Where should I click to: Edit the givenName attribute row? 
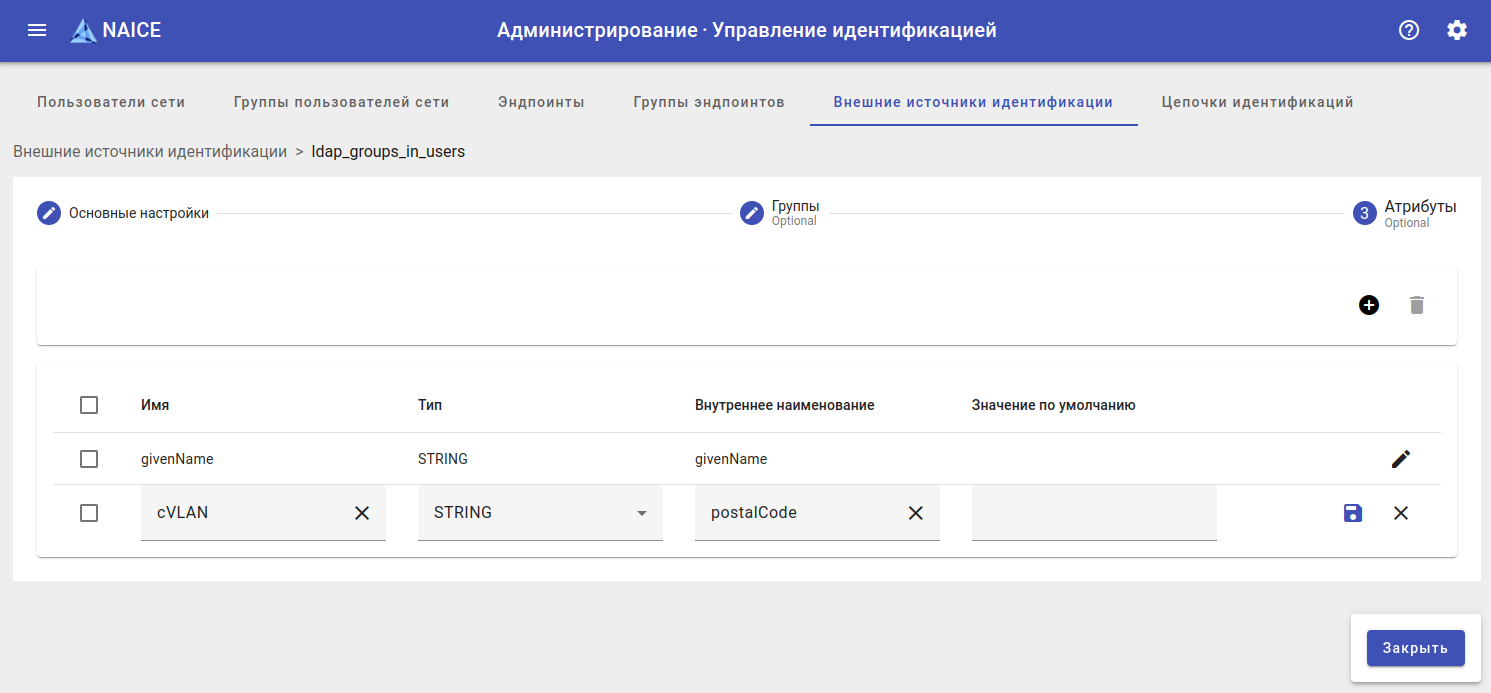pyautogui.click(x=1401, y=459)
